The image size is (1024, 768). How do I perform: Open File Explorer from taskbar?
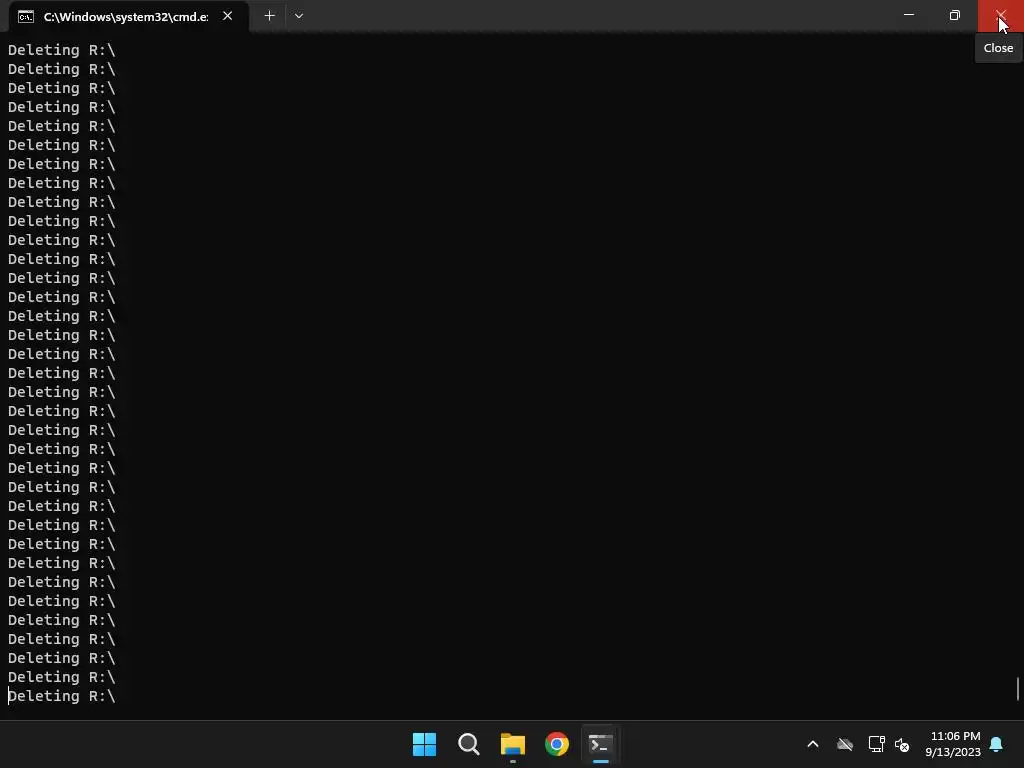tap(513, 744)
